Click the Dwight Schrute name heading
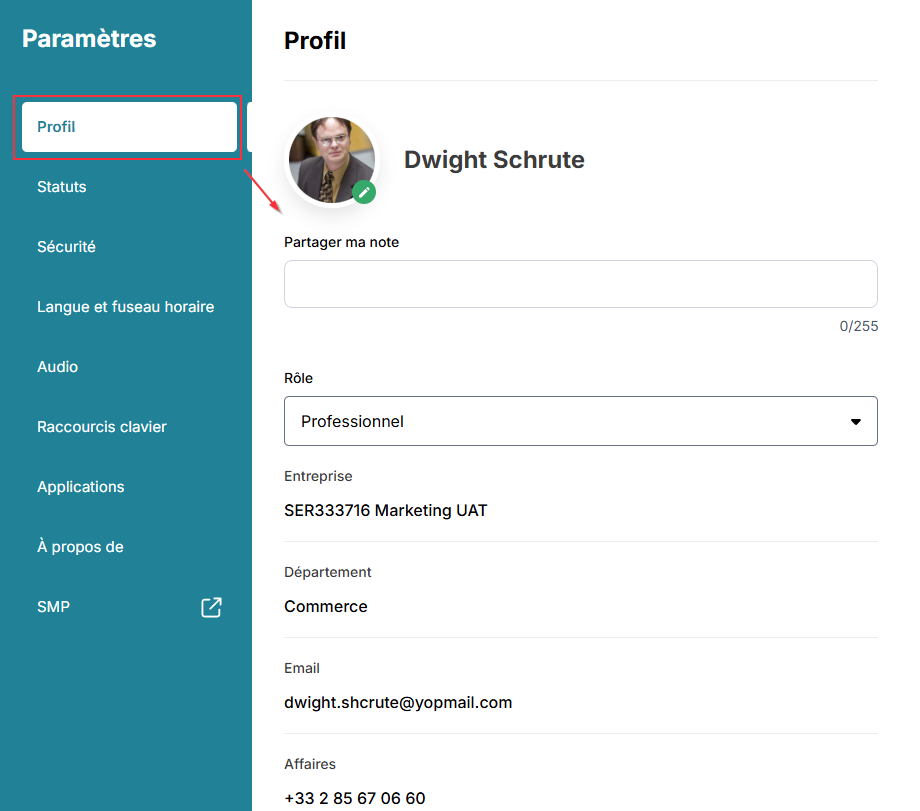This screenshot has width=920, height=811. (x=494, y=160)
